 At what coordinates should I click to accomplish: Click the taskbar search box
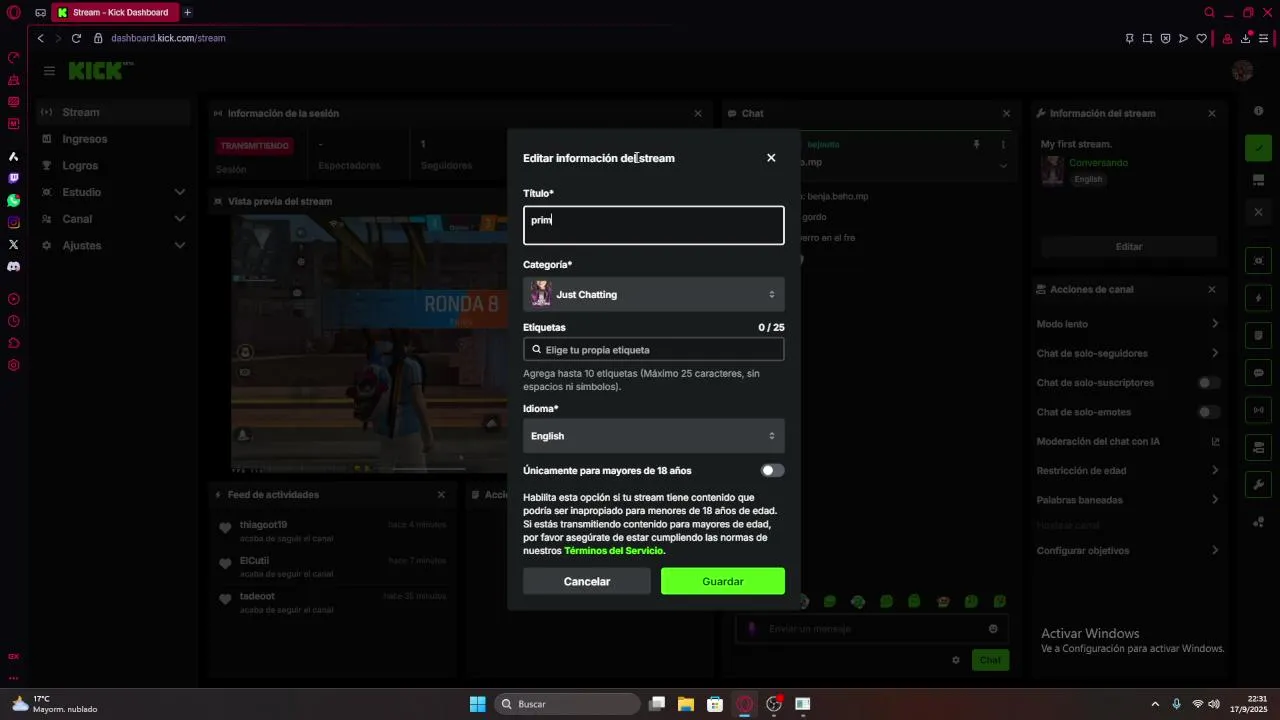[568, 704]
